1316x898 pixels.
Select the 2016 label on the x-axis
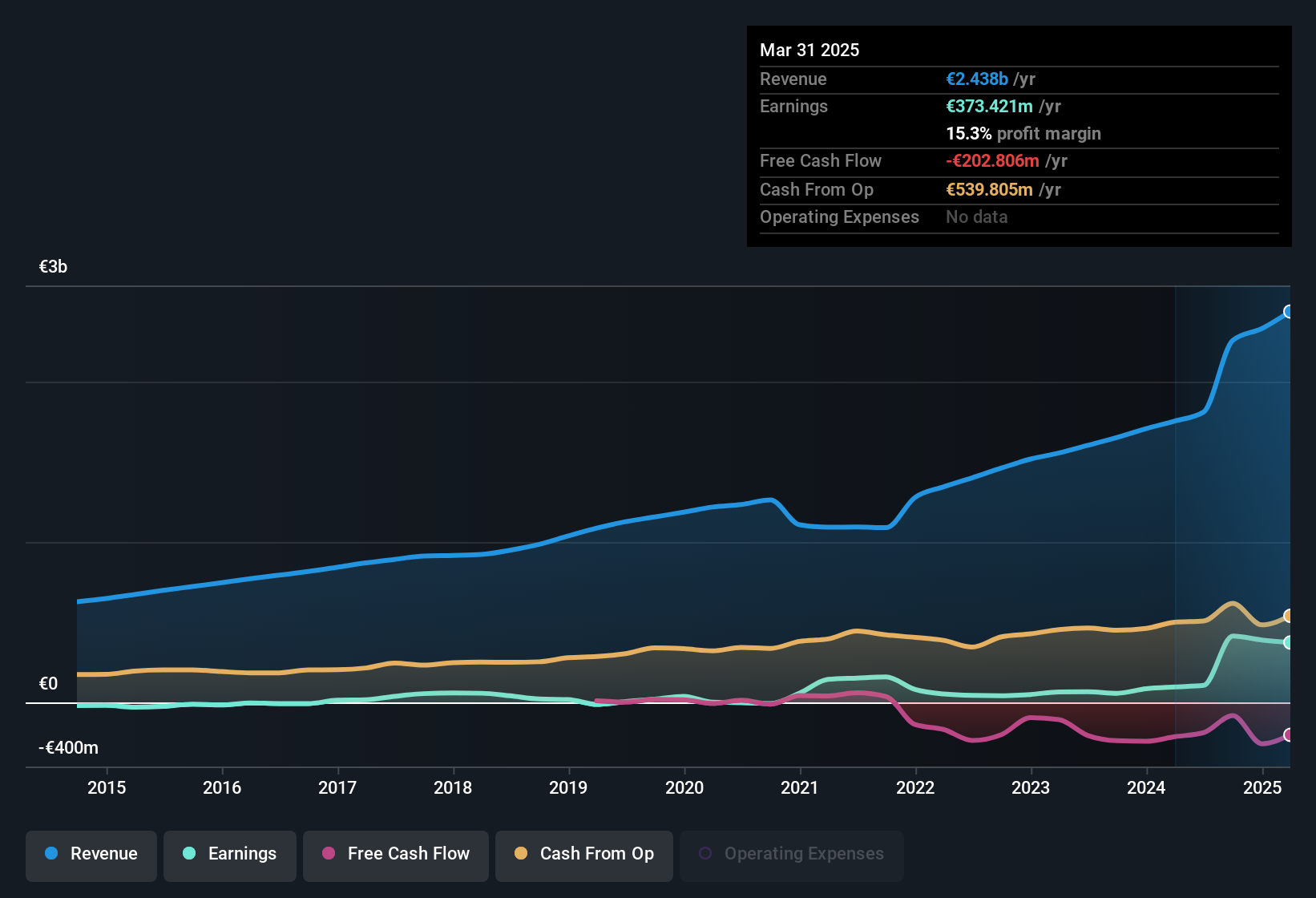222,787
